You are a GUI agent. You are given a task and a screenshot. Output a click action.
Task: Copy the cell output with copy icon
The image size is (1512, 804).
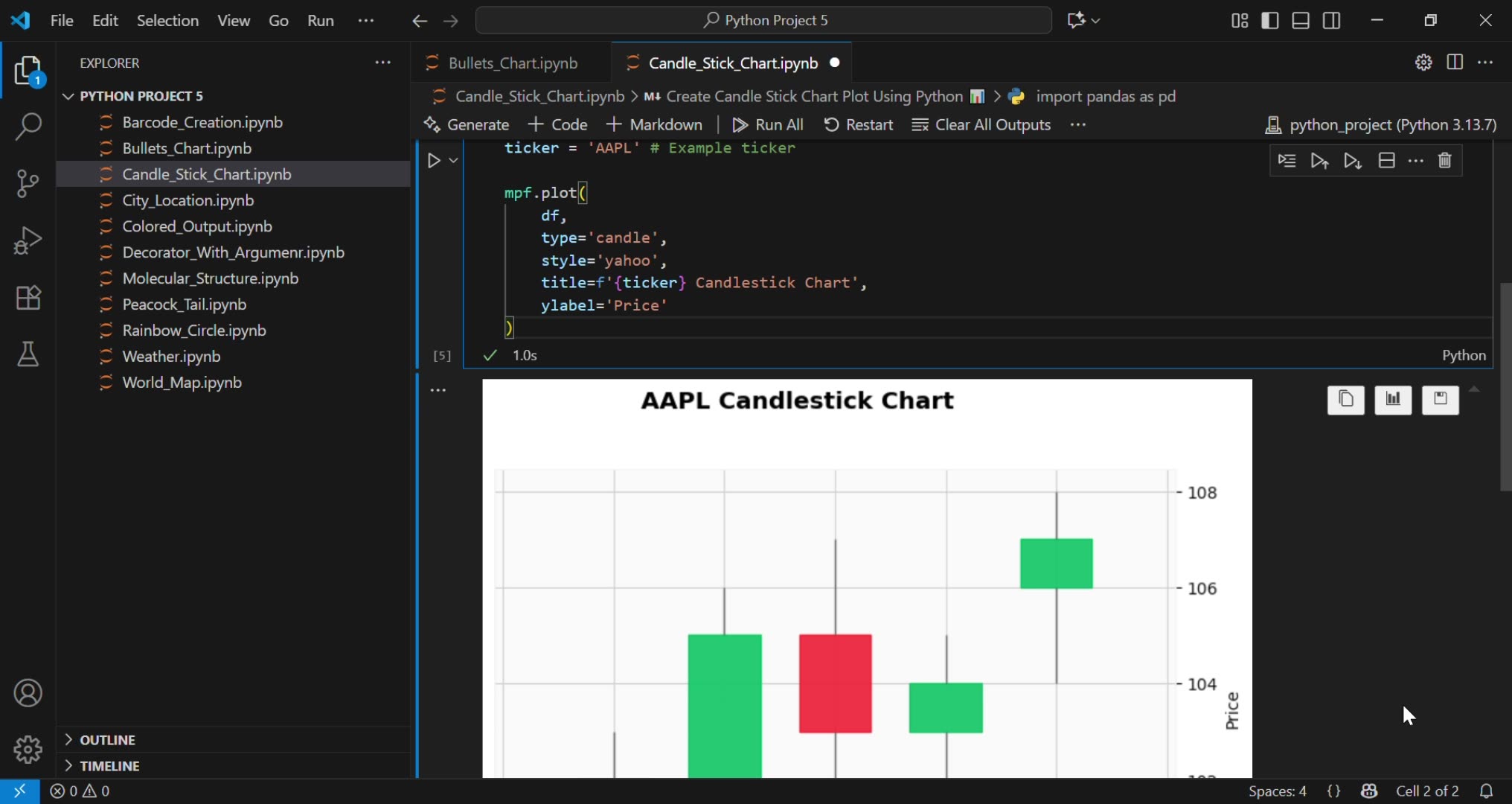[x=1346, y=400]
